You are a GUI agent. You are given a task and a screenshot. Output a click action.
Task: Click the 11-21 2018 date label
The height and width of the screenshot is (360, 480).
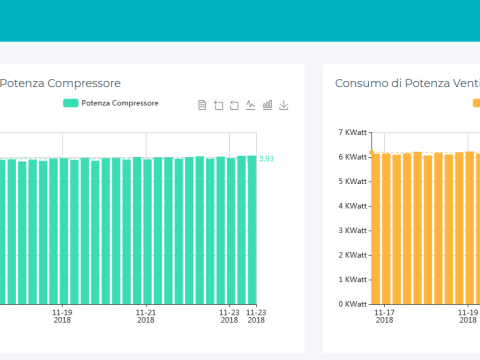[x=146, y=316]
